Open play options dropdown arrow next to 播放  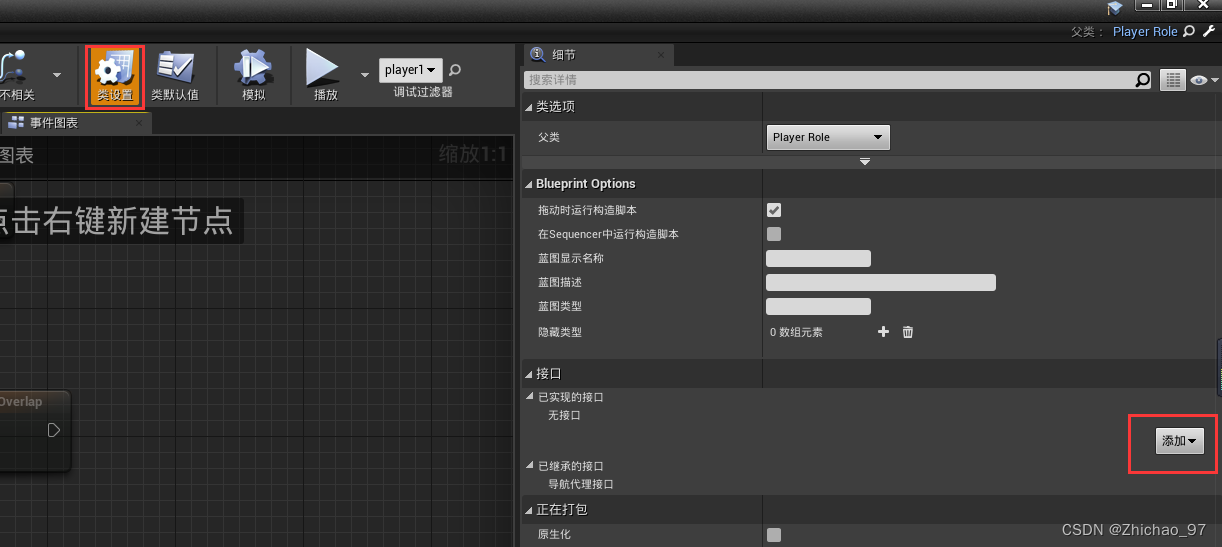[364, 75]
